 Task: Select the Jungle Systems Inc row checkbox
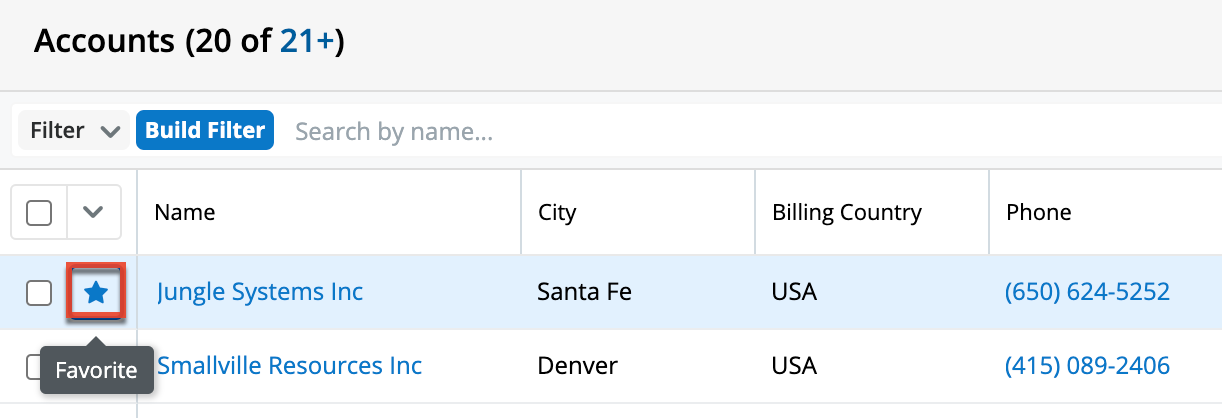coord(39,292)
